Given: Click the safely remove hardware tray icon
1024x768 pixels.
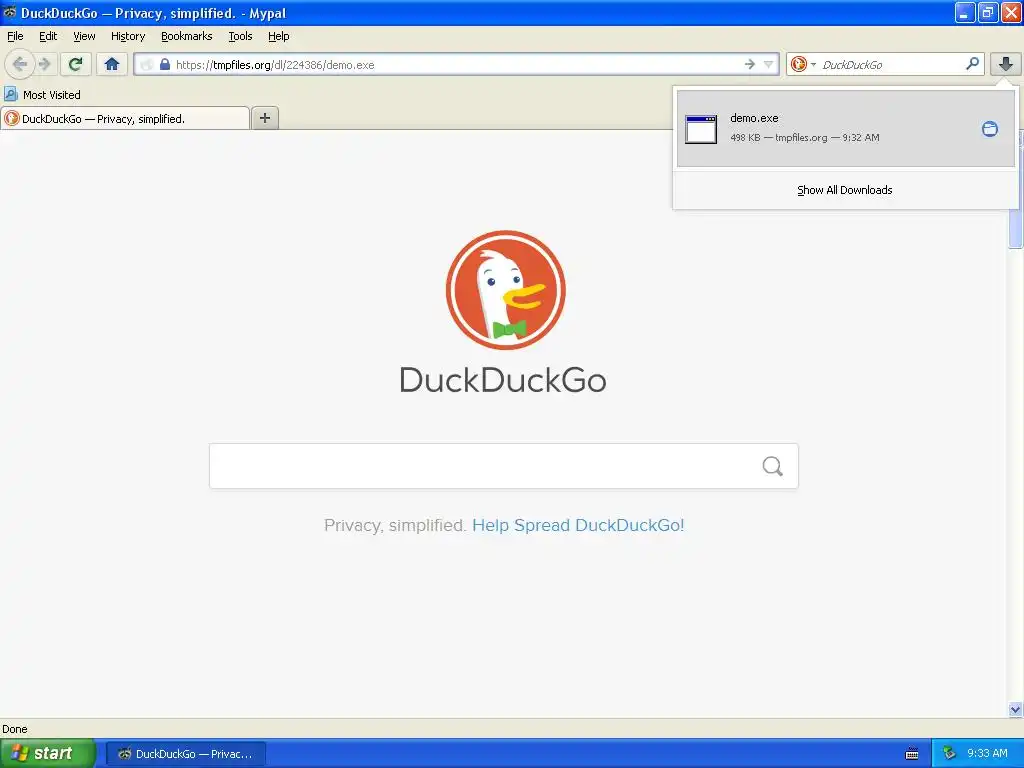Looking at the screenshot, I should [x=950, y=753].
